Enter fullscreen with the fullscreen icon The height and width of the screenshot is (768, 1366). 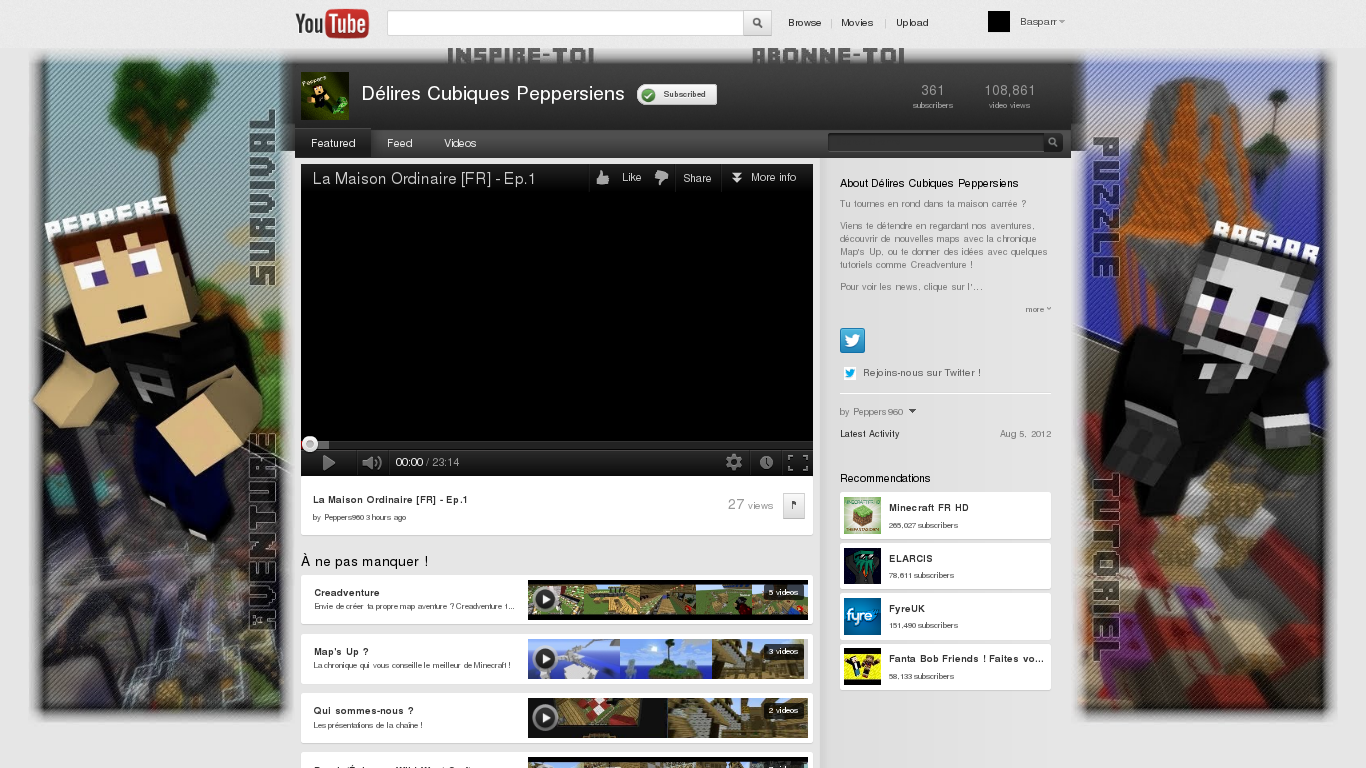[x=798, y=462]
